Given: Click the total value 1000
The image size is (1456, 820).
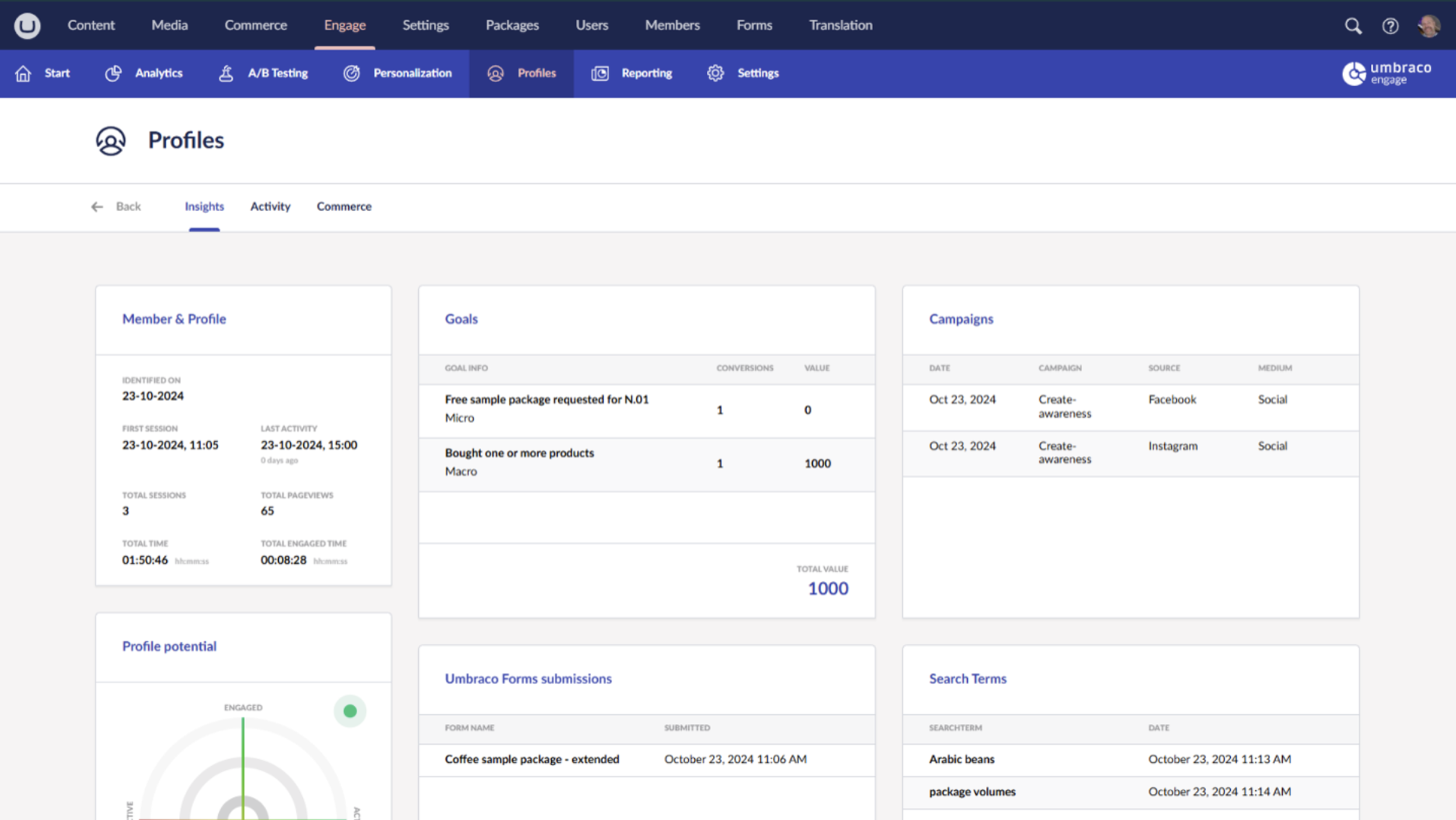Looking at the screenshot, I should (828, 588).
